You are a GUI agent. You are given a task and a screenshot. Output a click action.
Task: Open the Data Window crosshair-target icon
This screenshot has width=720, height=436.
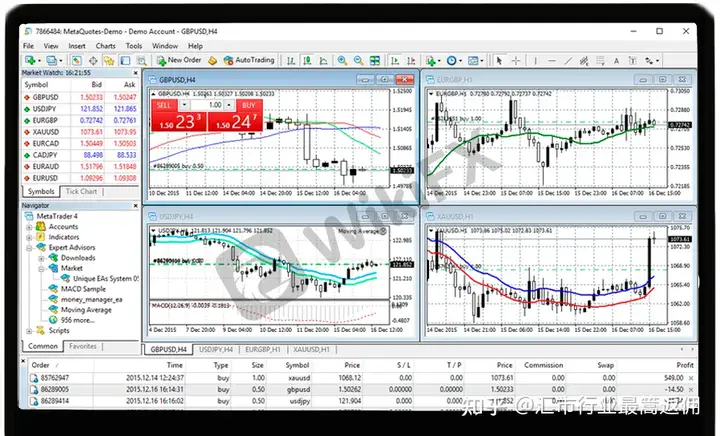coord(93,60)
